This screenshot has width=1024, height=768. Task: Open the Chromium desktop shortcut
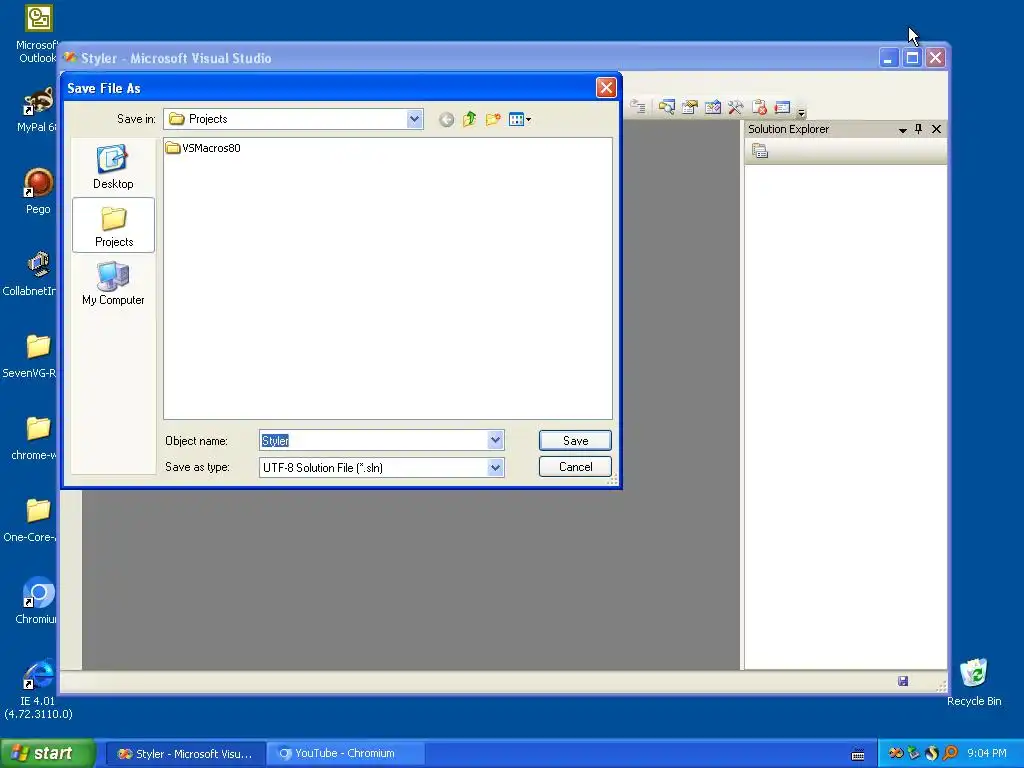click(x=37, y=601)
